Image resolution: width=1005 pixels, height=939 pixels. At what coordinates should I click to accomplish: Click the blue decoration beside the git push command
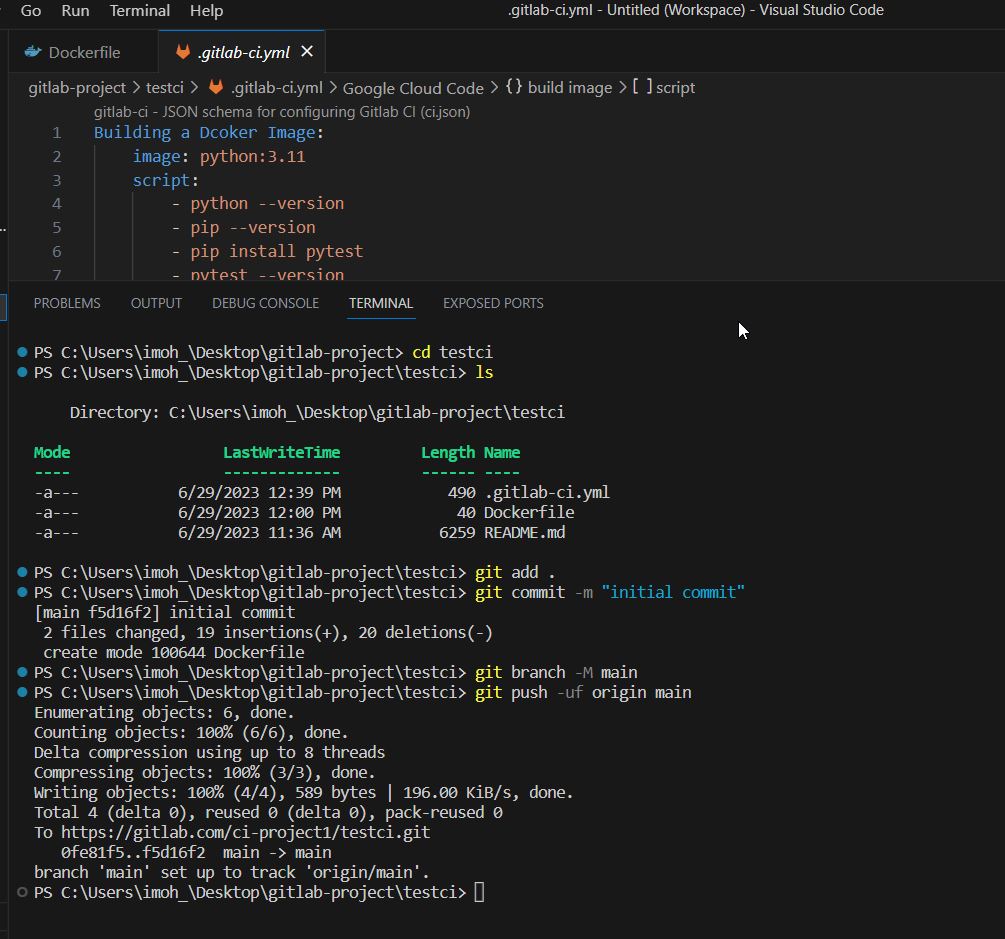(x=24, y=692)
